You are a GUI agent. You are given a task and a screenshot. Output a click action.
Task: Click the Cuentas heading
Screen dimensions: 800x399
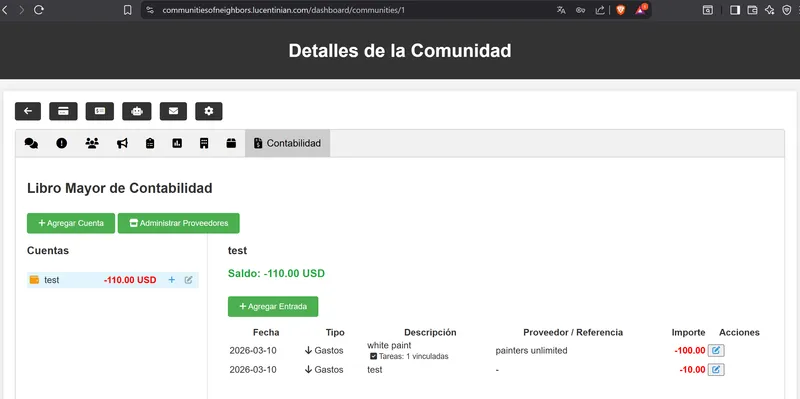pos(48,251)
